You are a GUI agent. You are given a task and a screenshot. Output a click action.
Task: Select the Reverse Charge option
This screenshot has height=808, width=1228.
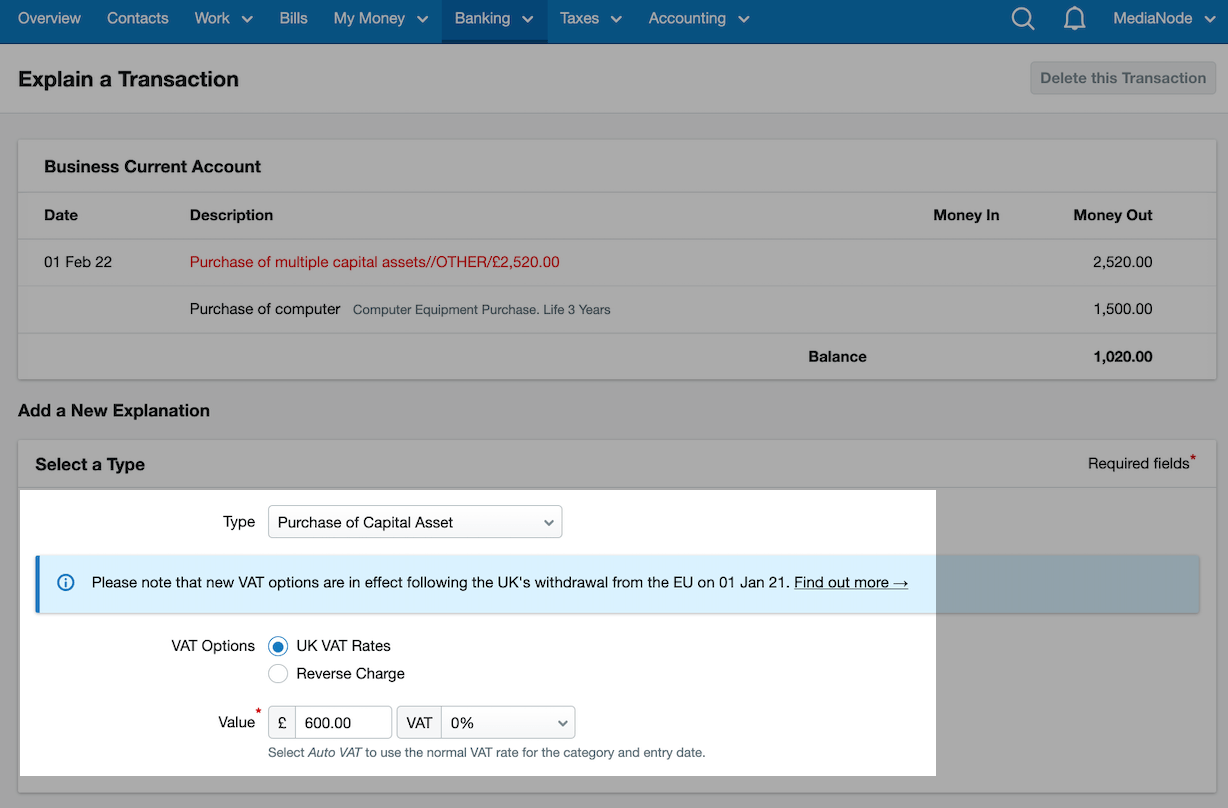click(x=278, y=673)
